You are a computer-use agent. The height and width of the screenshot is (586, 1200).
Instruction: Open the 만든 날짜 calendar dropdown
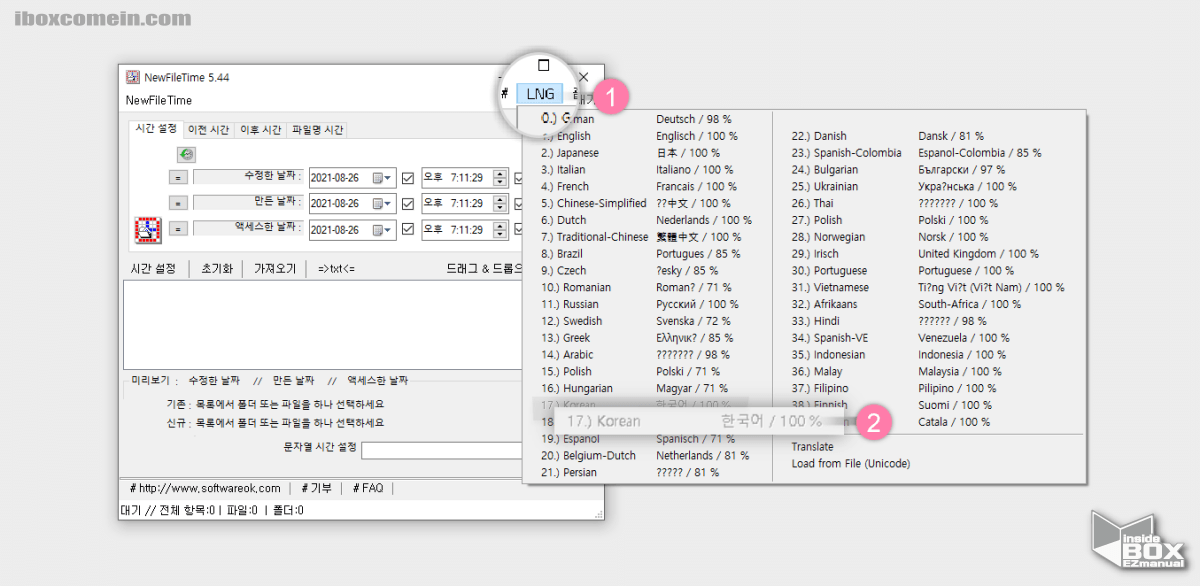click(x=383, y=203)
